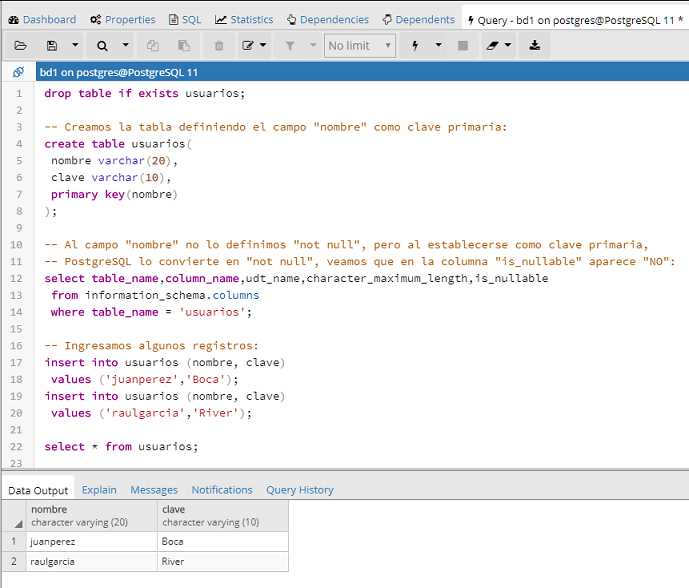
Task: Click the Paste icon in toolbar
Action: pyautogui.click(x=184, y=45)
